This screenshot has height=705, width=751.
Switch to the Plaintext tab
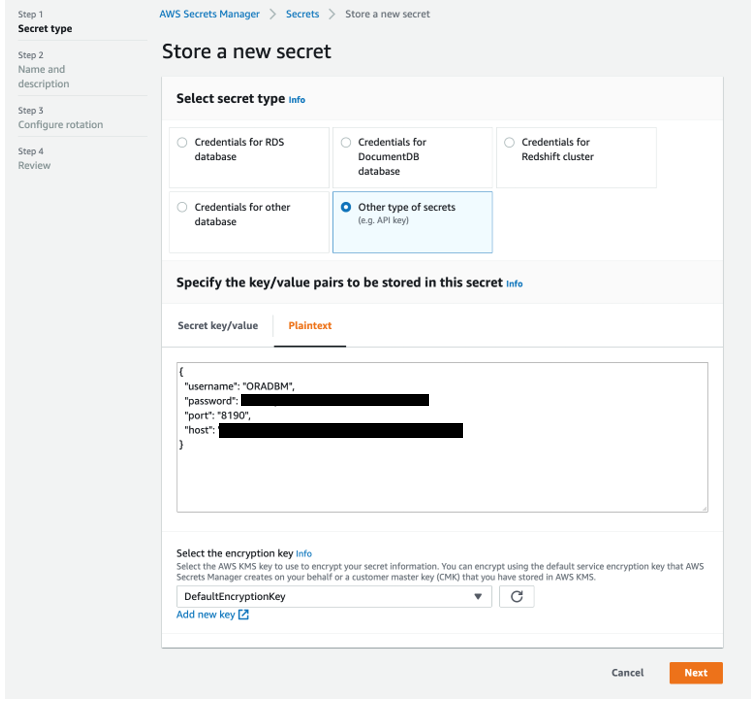pyautogui.click(x=310, y=326)
